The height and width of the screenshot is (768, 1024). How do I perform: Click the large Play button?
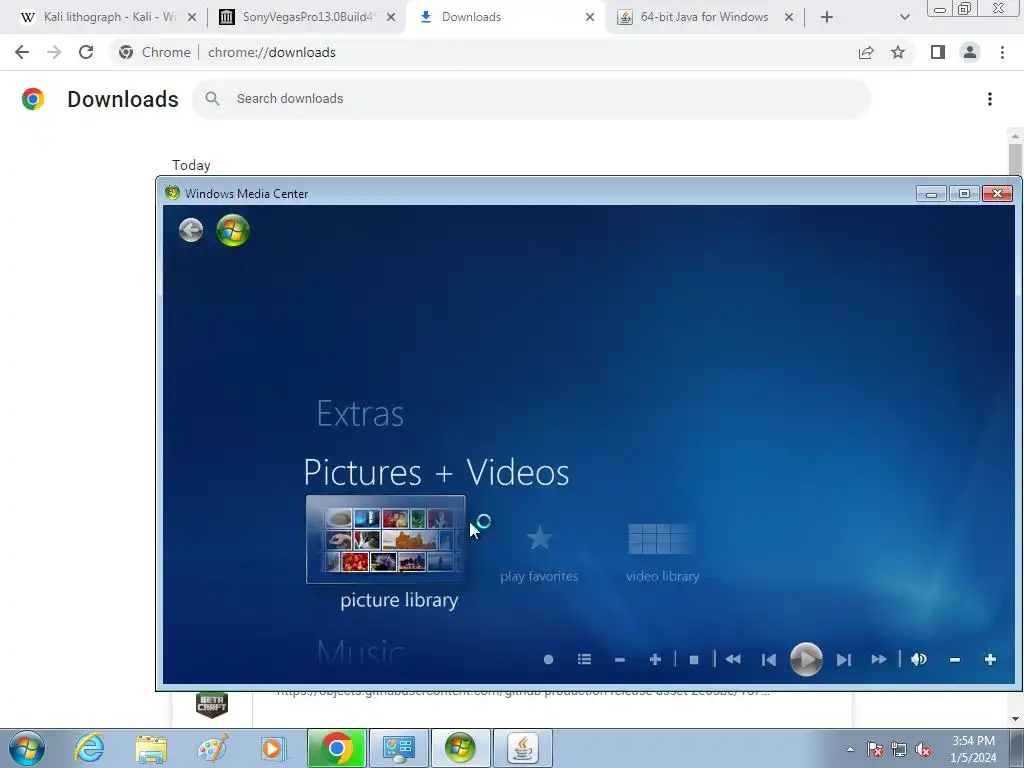806,660
